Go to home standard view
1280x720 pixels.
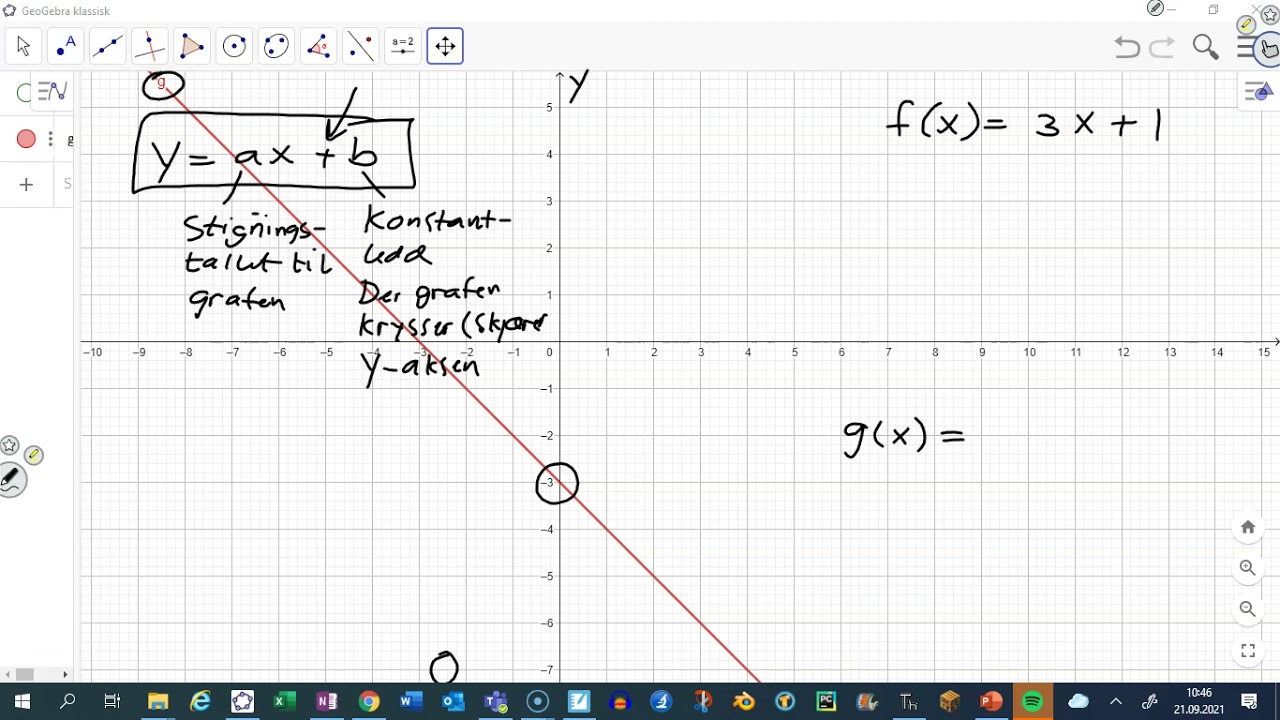pos(1248,527)
